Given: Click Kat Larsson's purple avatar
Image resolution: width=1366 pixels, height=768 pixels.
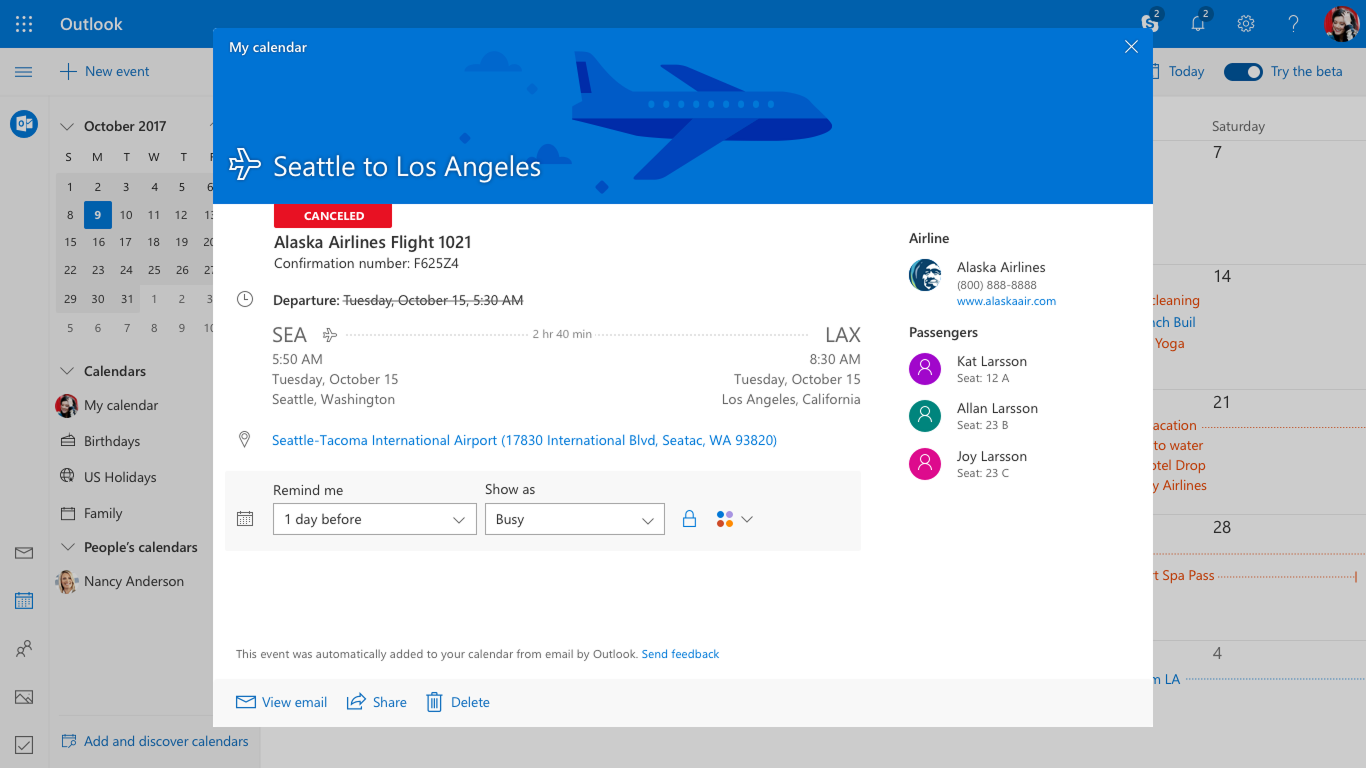Looking at the screenshot, I should coord(925,369).
